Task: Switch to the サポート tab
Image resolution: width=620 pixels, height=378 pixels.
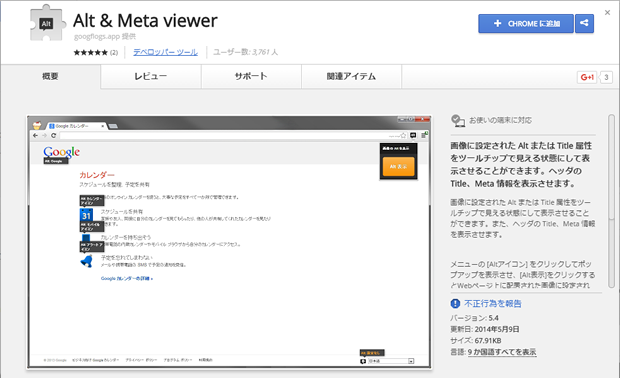Action: click(251, 76)
